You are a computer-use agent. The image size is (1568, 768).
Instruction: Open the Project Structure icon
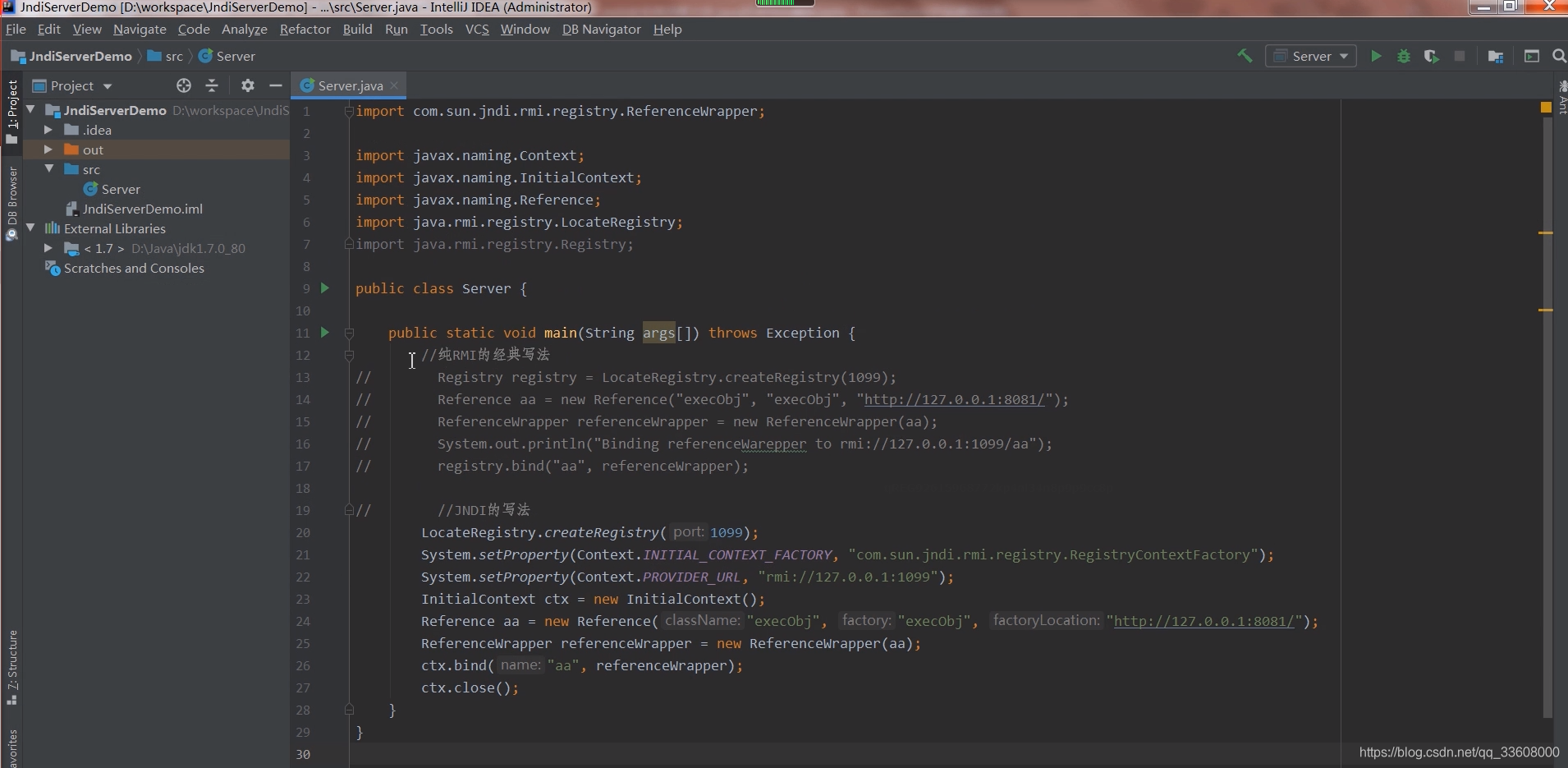pyautogui.click(x=1496, y=56)
